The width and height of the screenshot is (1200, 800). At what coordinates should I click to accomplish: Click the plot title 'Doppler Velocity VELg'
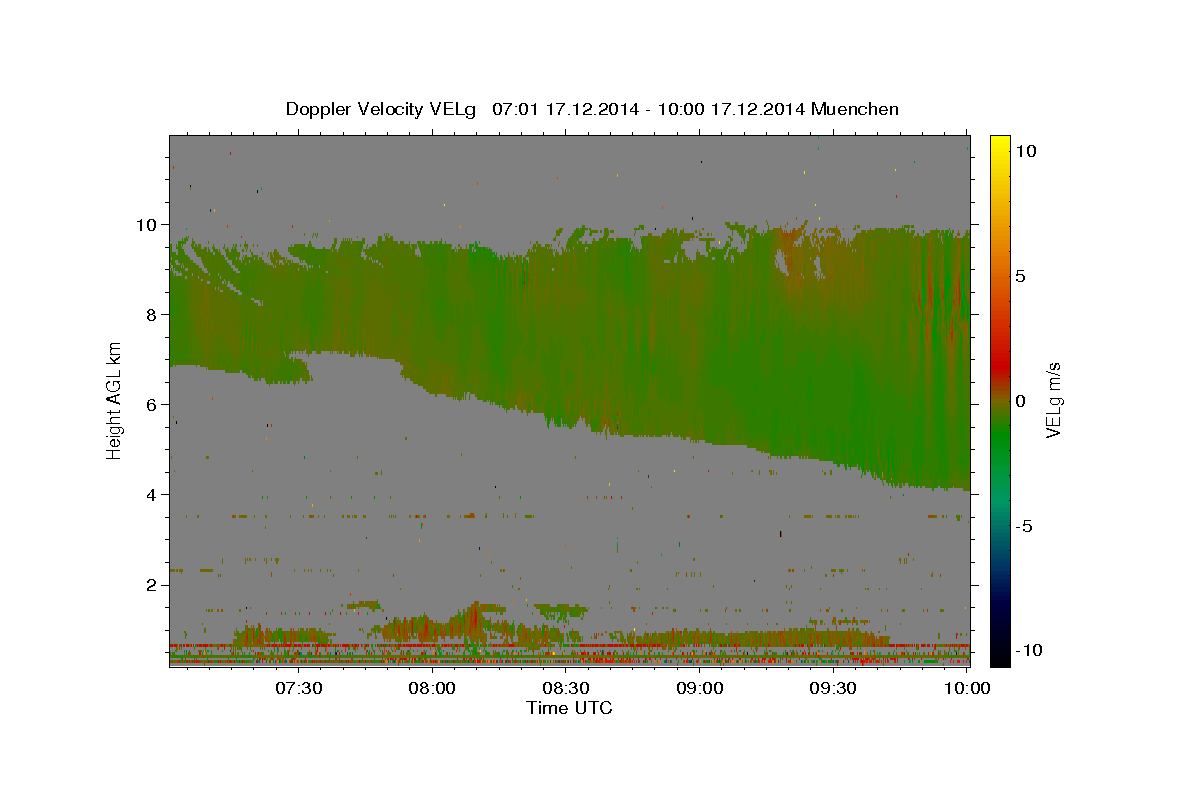point(383,109)
